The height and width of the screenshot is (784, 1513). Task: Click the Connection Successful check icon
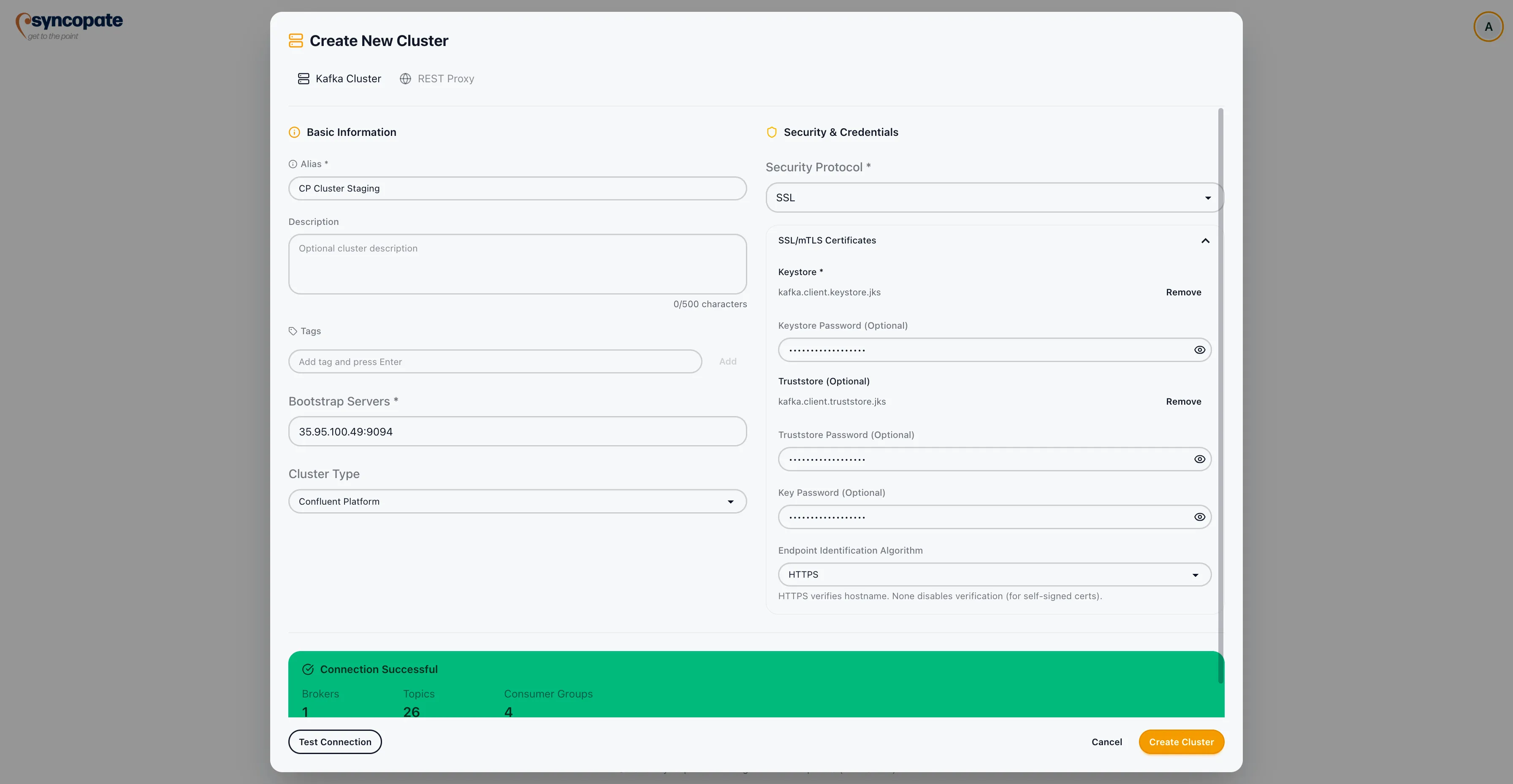click(x=308, y=670)
